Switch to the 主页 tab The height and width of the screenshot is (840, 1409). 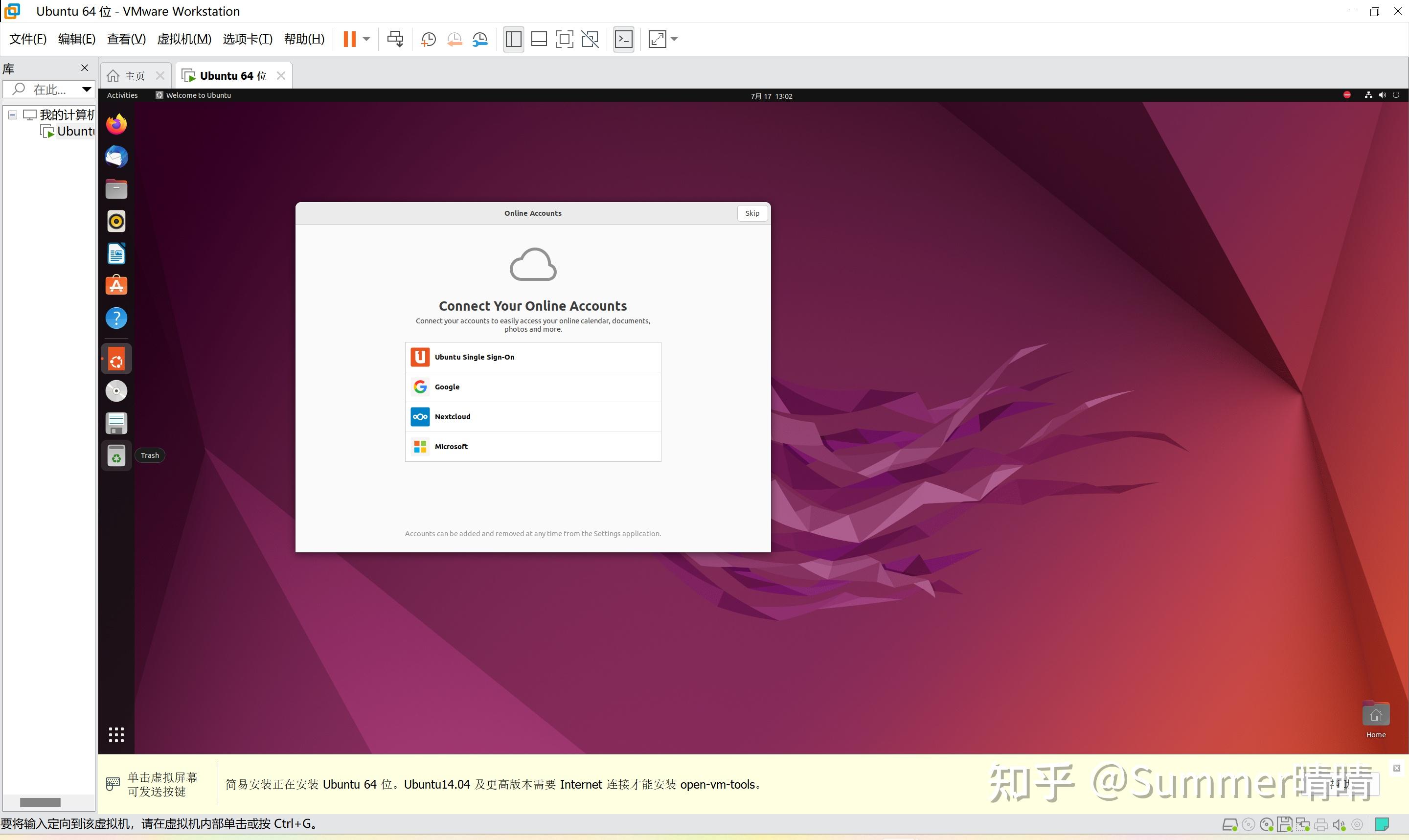(x=134, y=75)
